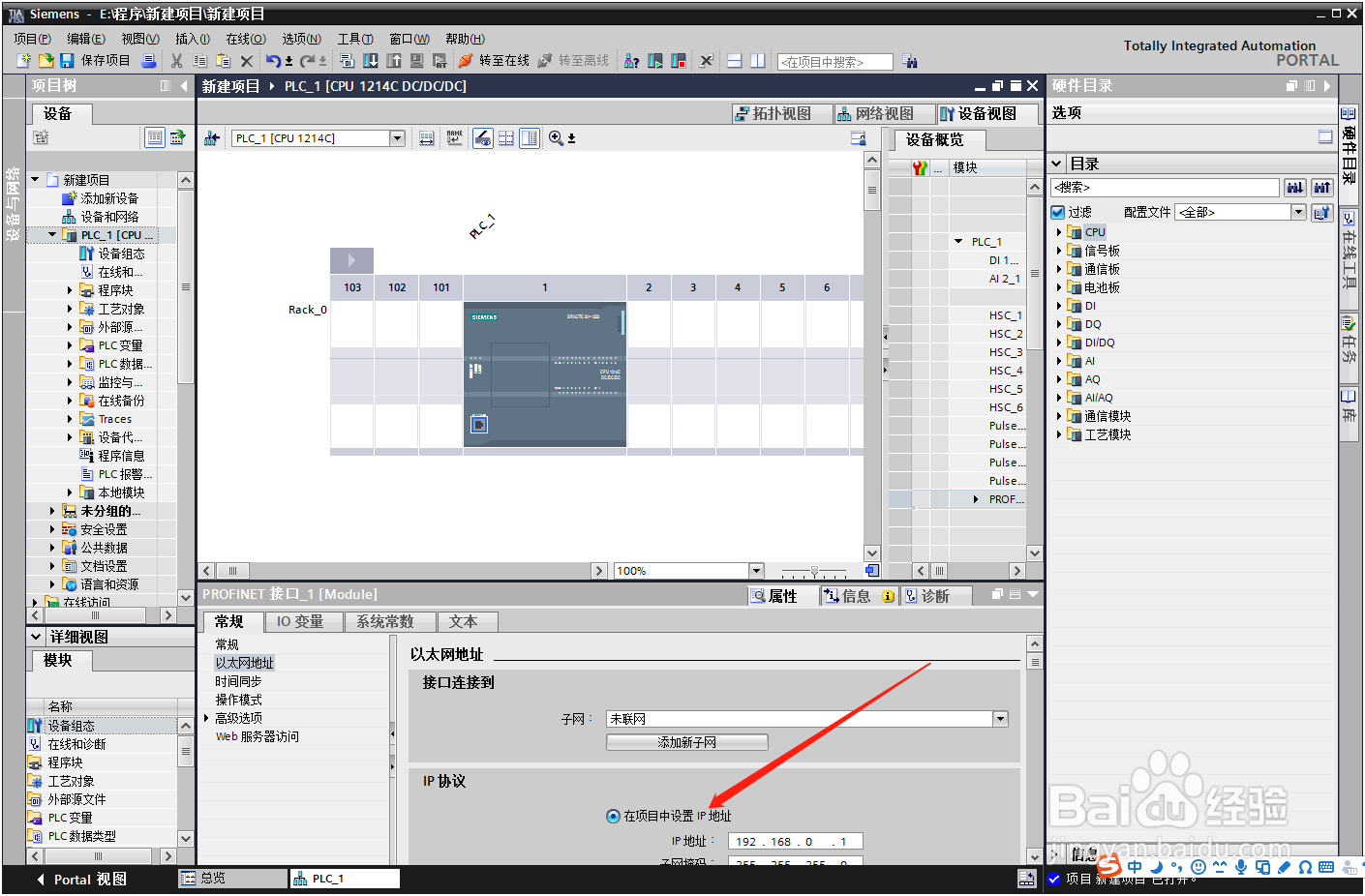
Task: Start the project search with the binoculars icon
Action: (x=910, y=61)
